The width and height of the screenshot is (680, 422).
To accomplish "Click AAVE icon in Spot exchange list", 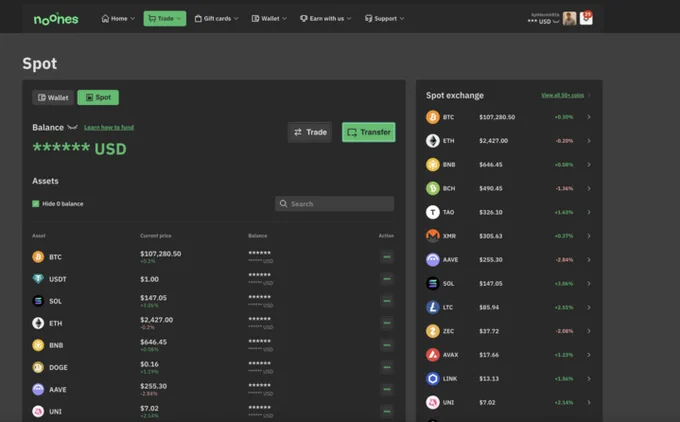I will (432, 260).
